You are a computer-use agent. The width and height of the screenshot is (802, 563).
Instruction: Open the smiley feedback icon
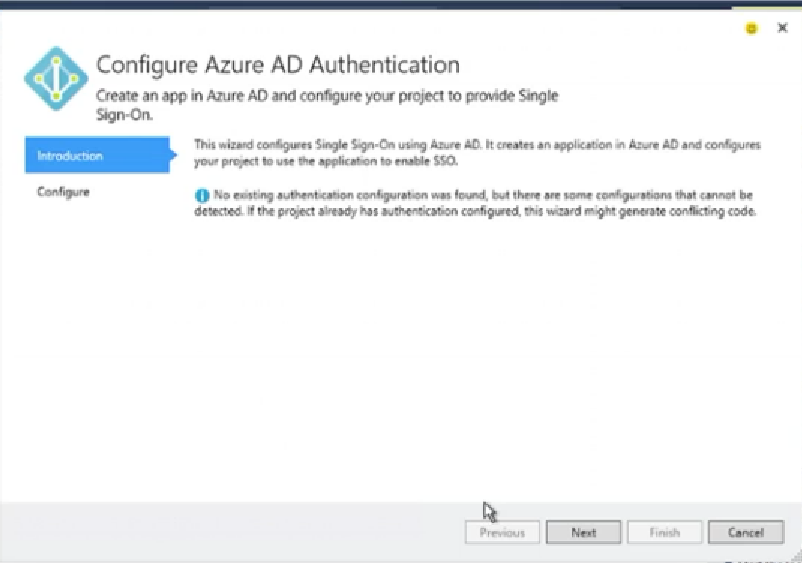[x=751, y=29]
